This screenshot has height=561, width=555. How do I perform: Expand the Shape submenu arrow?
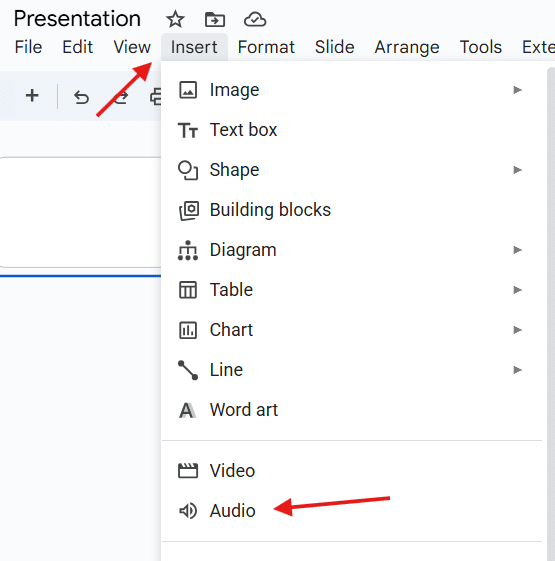(517, 170)
